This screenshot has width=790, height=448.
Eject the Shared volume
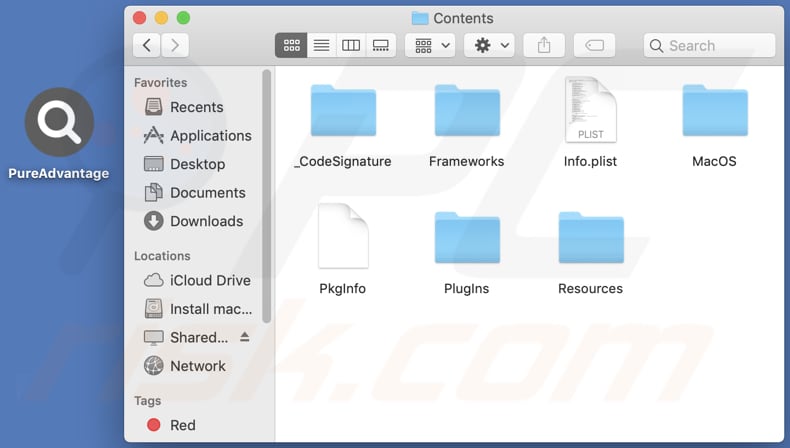(245, 337)
